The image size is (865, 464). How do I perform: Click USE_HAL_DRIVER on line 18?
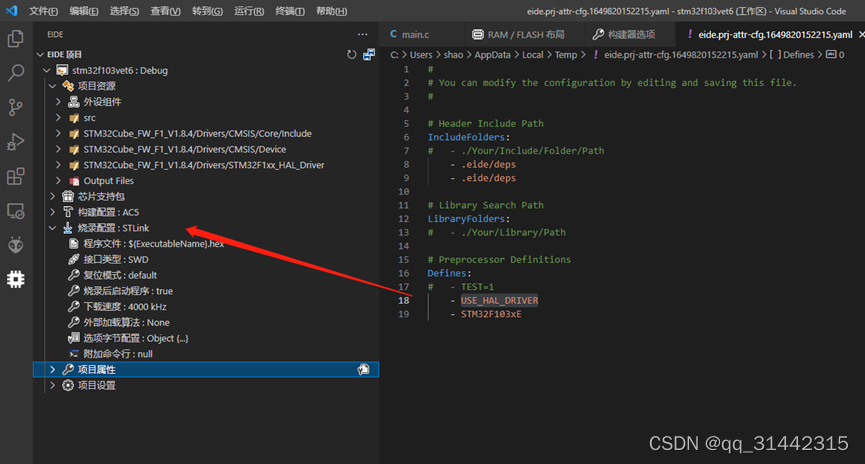click(499, 301)
